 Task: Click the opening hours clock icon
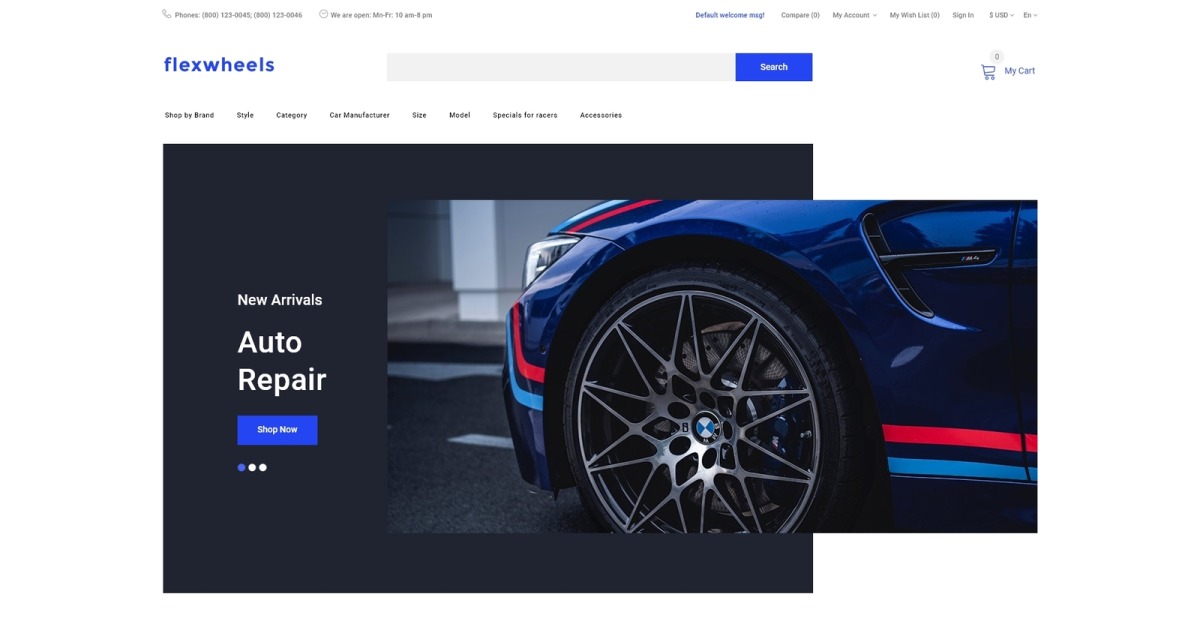323,14
